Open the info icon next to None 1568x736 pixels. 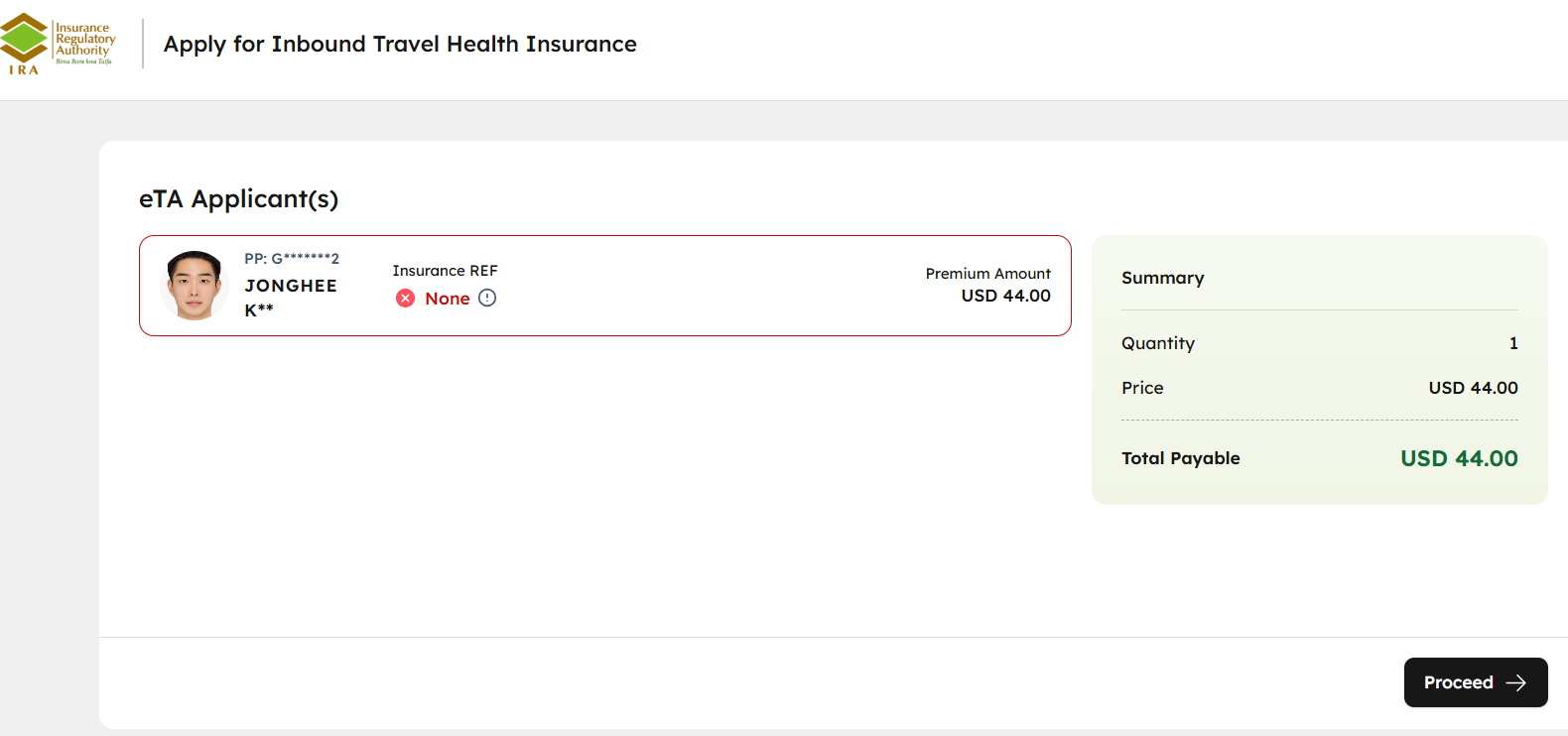click(487, 298)
